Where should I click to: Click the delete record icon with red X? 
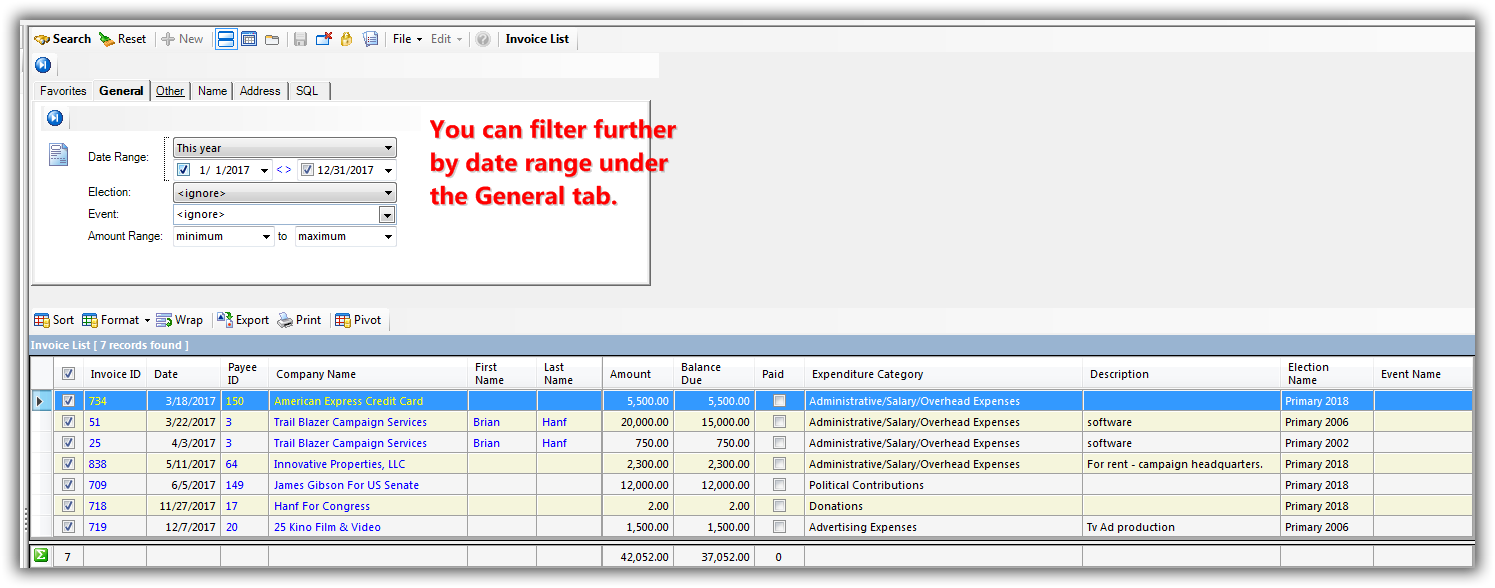click(x=323, y=39)
